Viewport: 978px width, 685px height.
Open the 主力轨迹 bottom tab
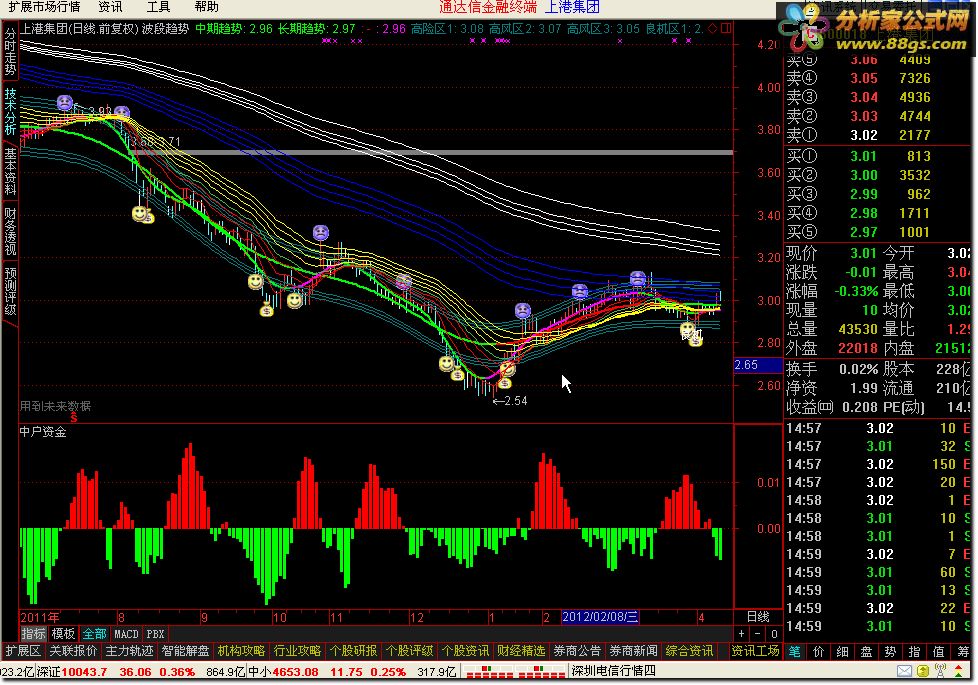coord(129,651)
